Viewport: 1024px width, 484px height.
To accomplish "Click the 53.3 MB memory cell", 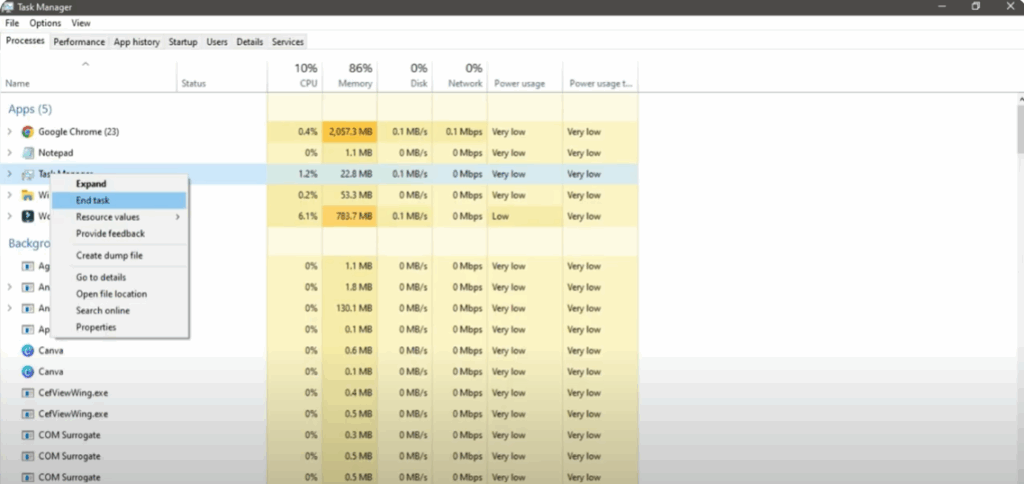I will [x=349, y=195].
